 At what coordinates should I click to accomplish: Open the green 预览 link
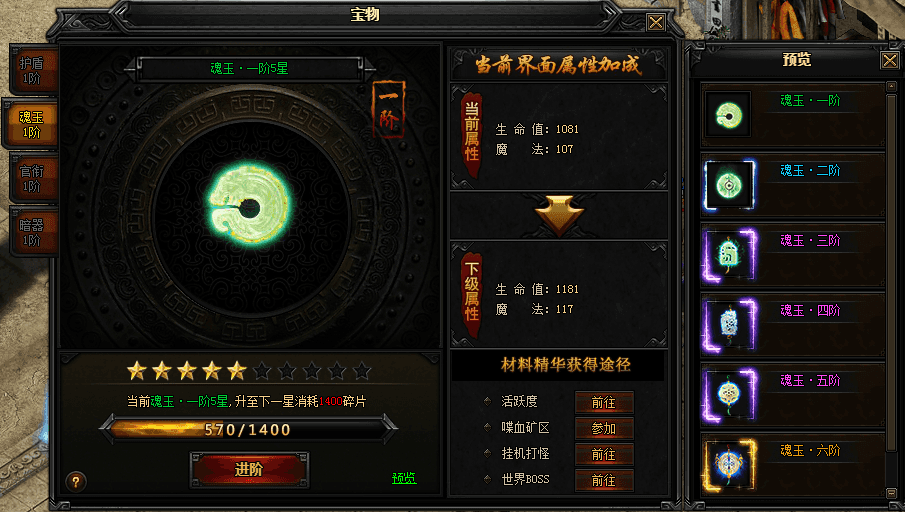tap(404, 478)
